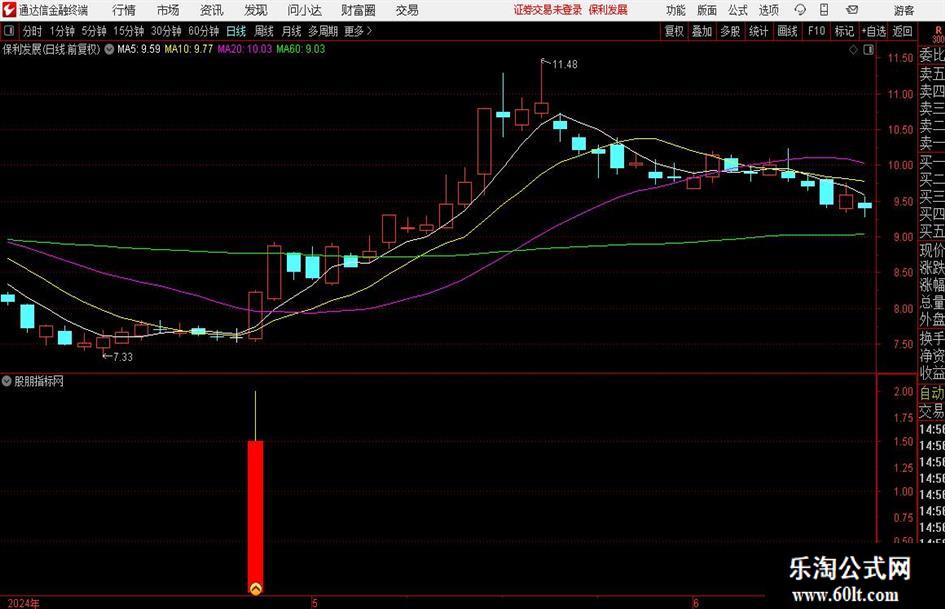Click the 标记 mark button
The height and width of the screenshot is (609, 945).
844,31
